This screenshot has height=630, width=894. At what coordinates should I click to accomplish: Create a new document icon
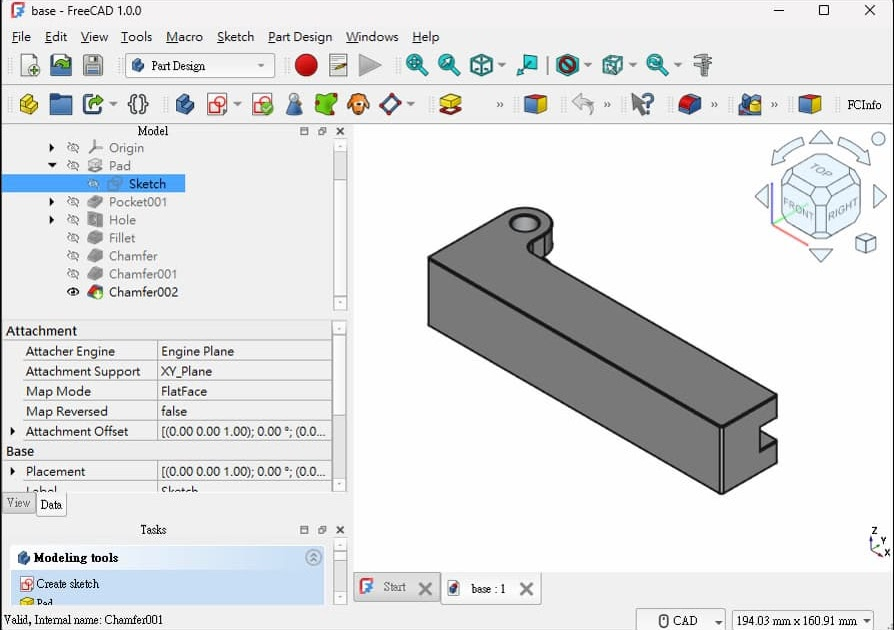30,66
